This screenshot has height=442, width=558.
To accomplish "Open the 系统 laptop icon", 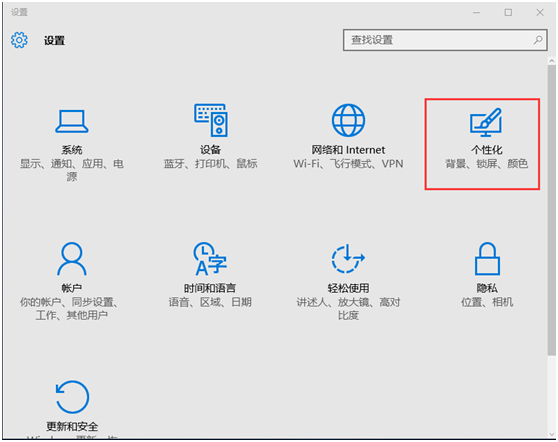I will [72, 121].
